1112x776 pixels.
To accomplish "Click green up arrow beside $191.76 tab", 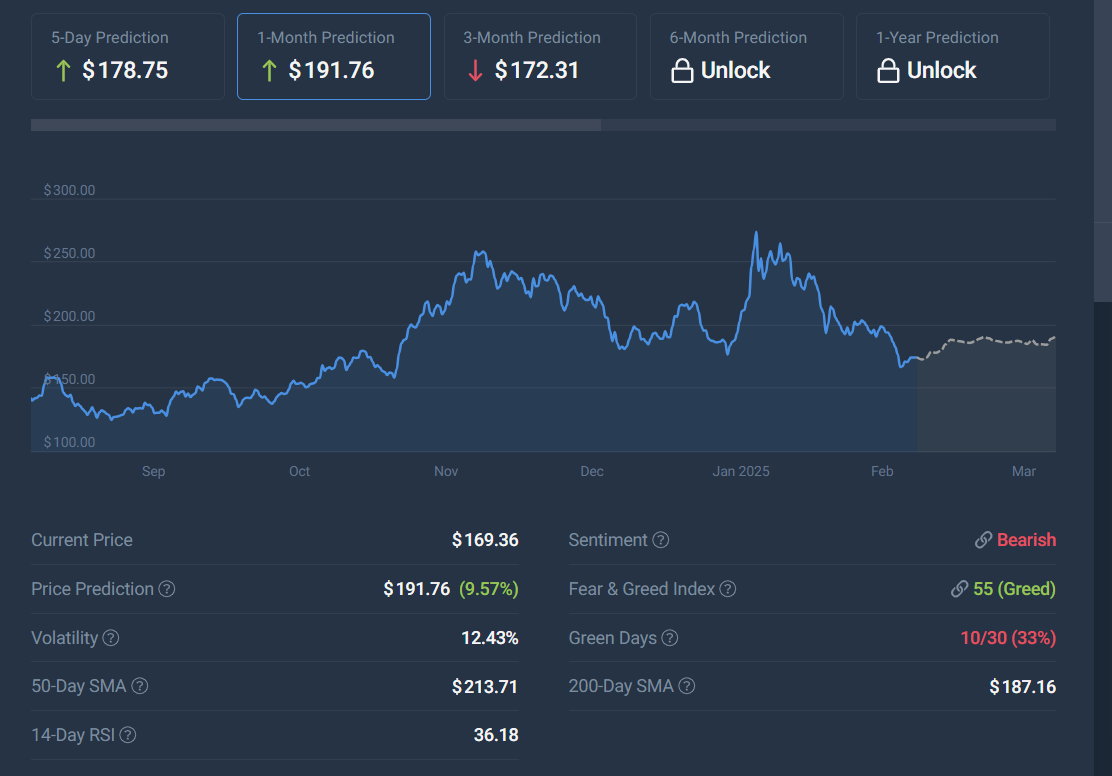I will 269,71.
